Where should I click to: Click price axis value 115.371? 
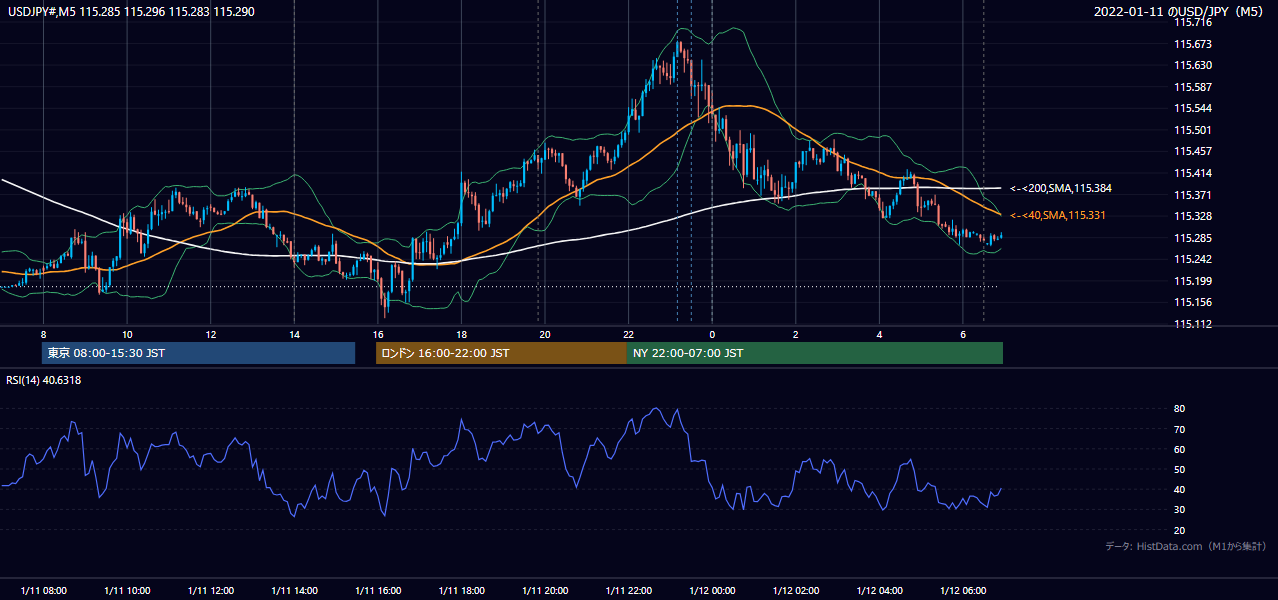pos(1192,195)
